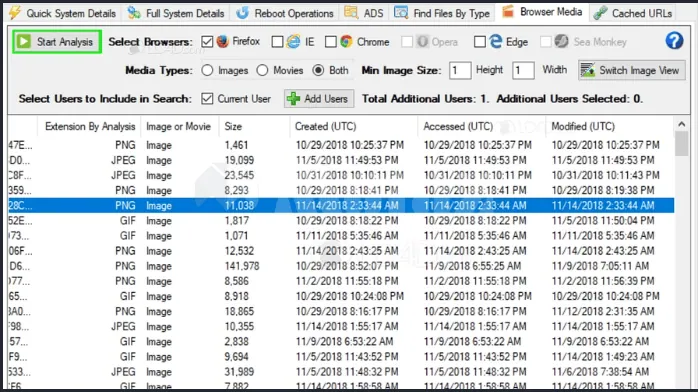Sort by Created (UTC) column header
The image size is (698, 392).
[353, 127]
